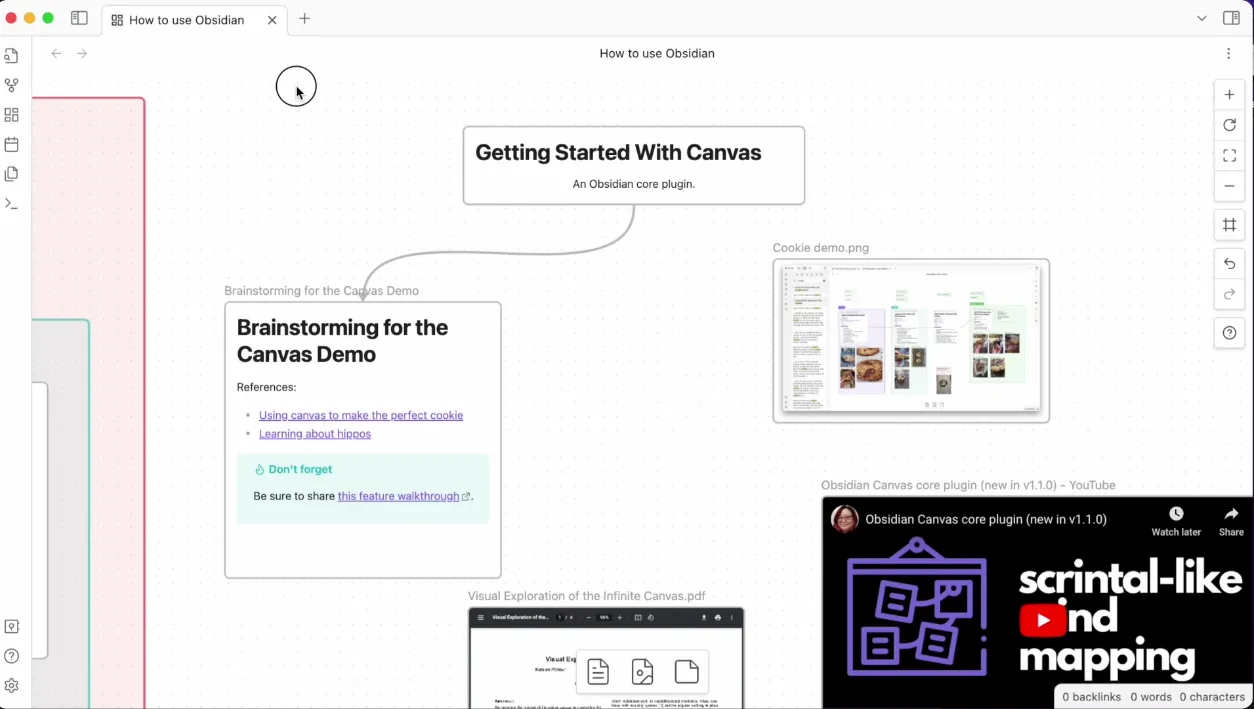Screen dimensions: 1254x709
Task: Open the more options three-dot menu
Action: pyautogui.click(x=1229, y=53)
